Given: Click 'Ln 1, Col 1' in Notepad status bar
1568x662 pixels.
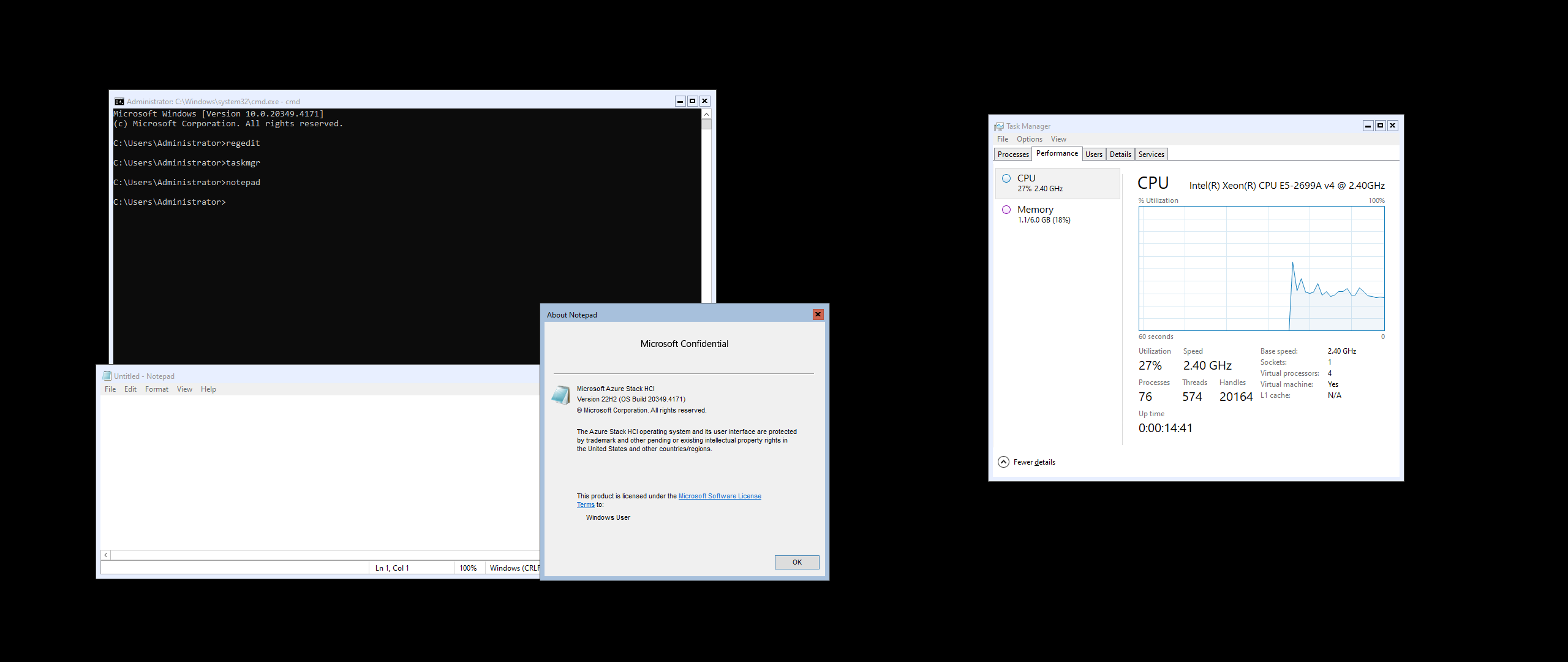Looking at the screenshot, I should tap(392, 568).
